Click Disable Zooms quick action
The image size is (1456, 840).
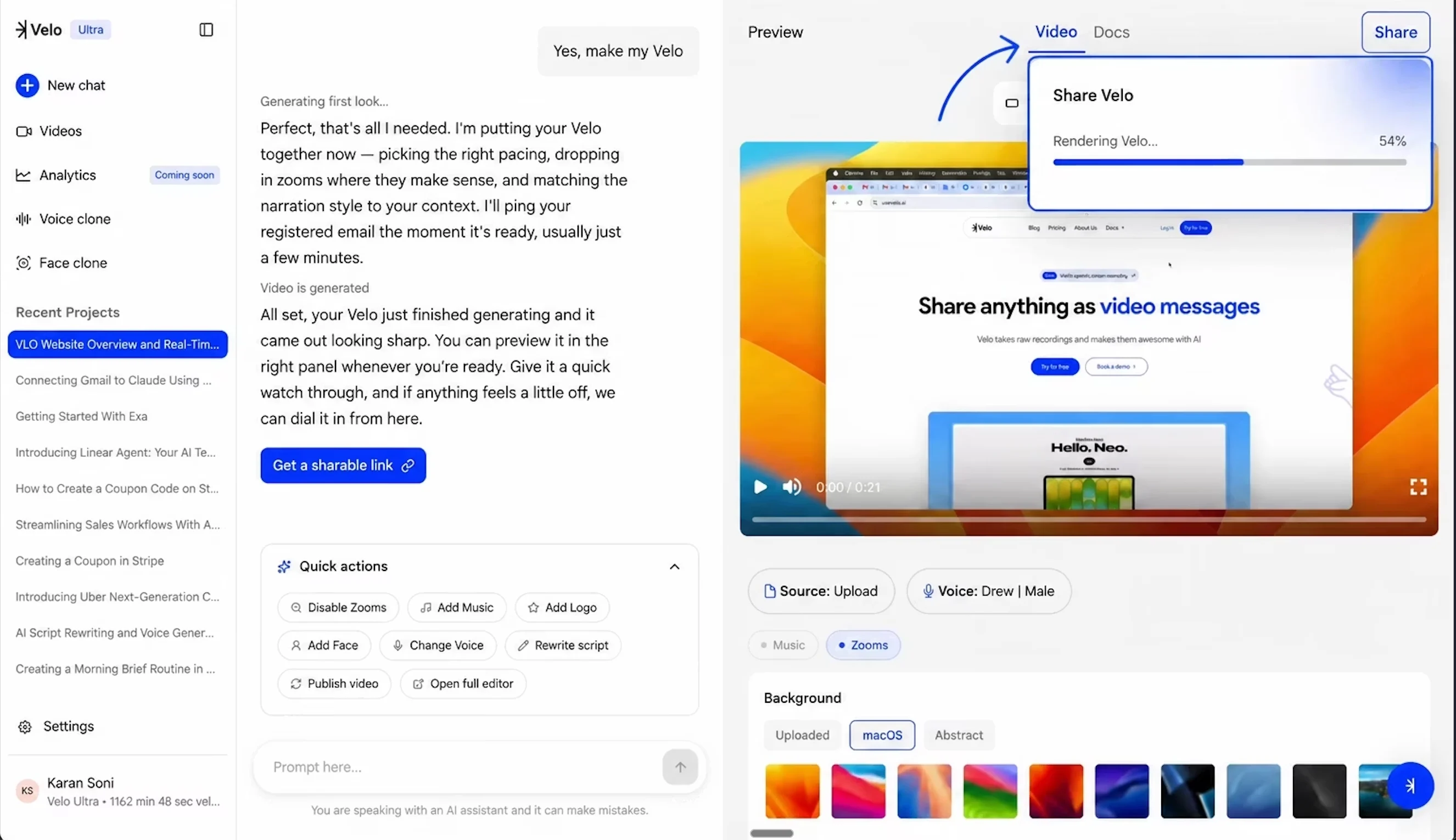(338, 608)
